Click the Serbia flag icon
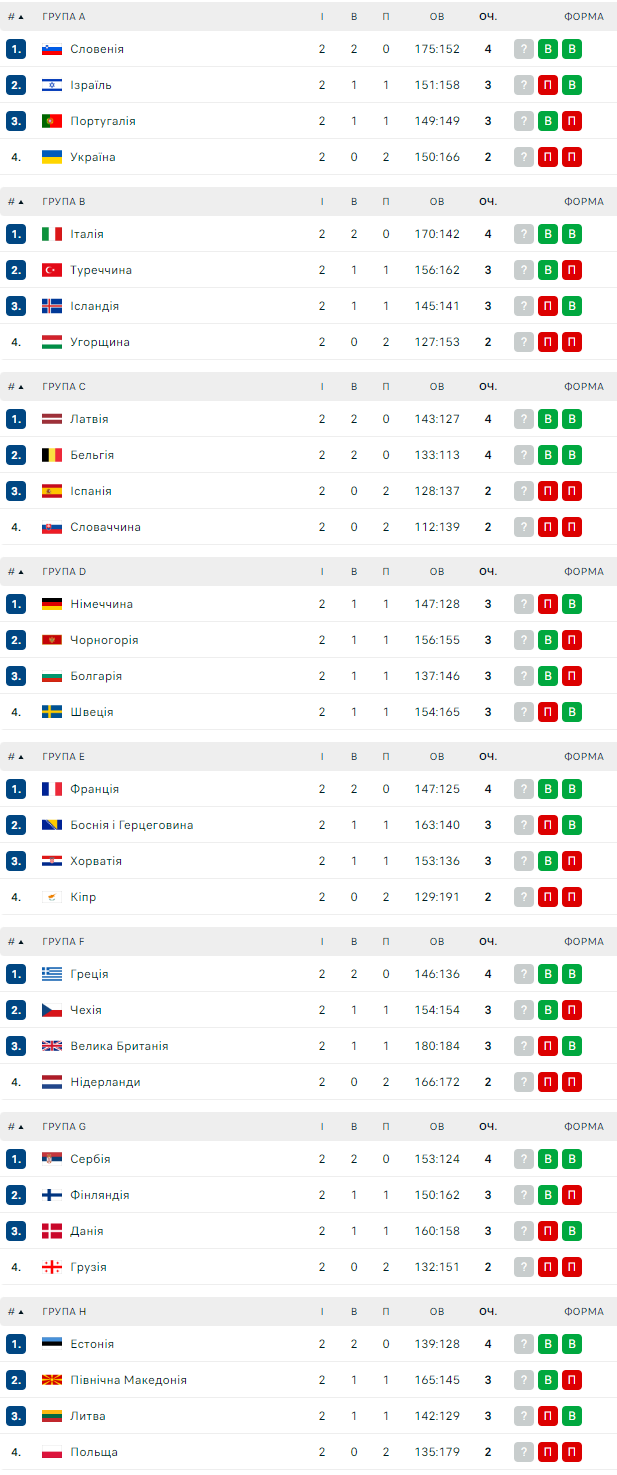This screenshot has width=617, height=1475. click(52, 1159)
